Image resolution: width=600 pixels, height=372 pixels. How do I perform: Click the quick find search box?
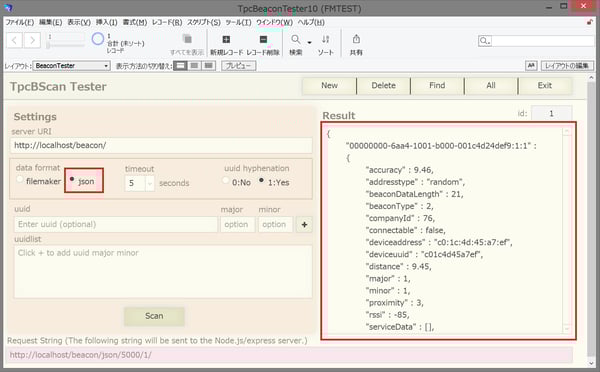click(536, 41)
